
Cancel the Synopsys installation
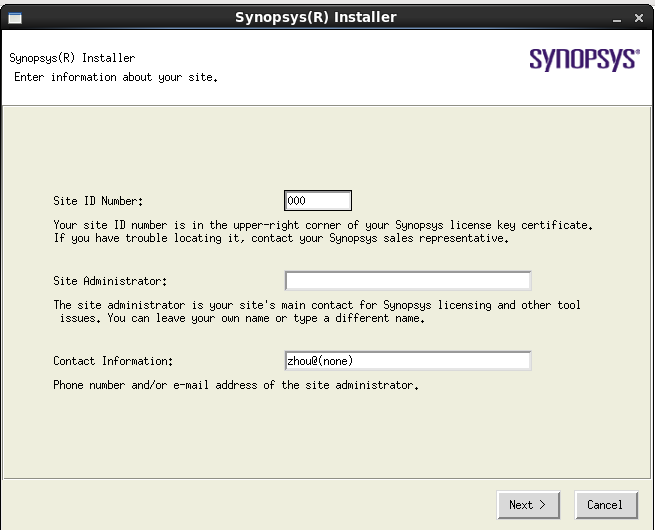(606, 505)
